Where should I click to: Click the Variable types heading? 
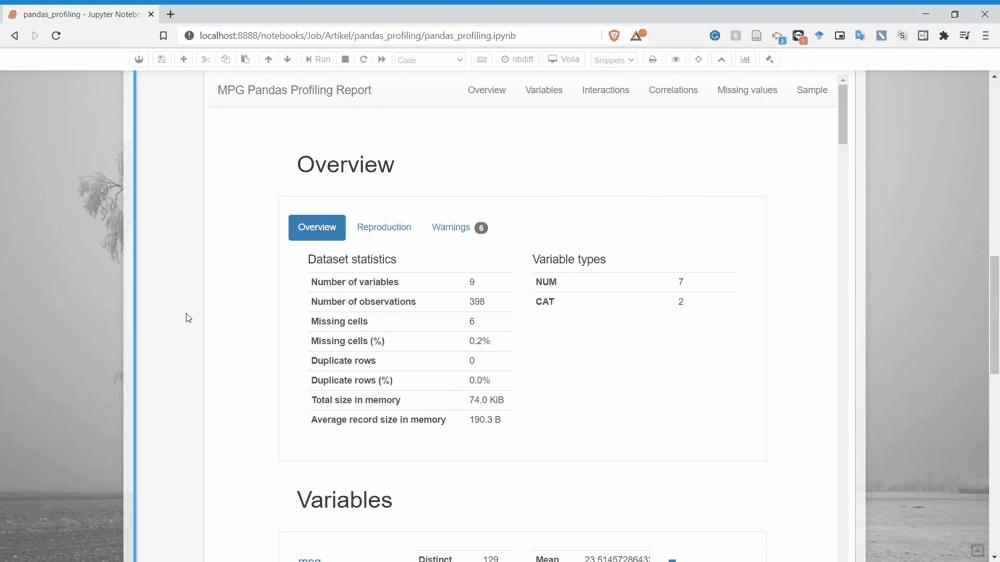point(569,259)
